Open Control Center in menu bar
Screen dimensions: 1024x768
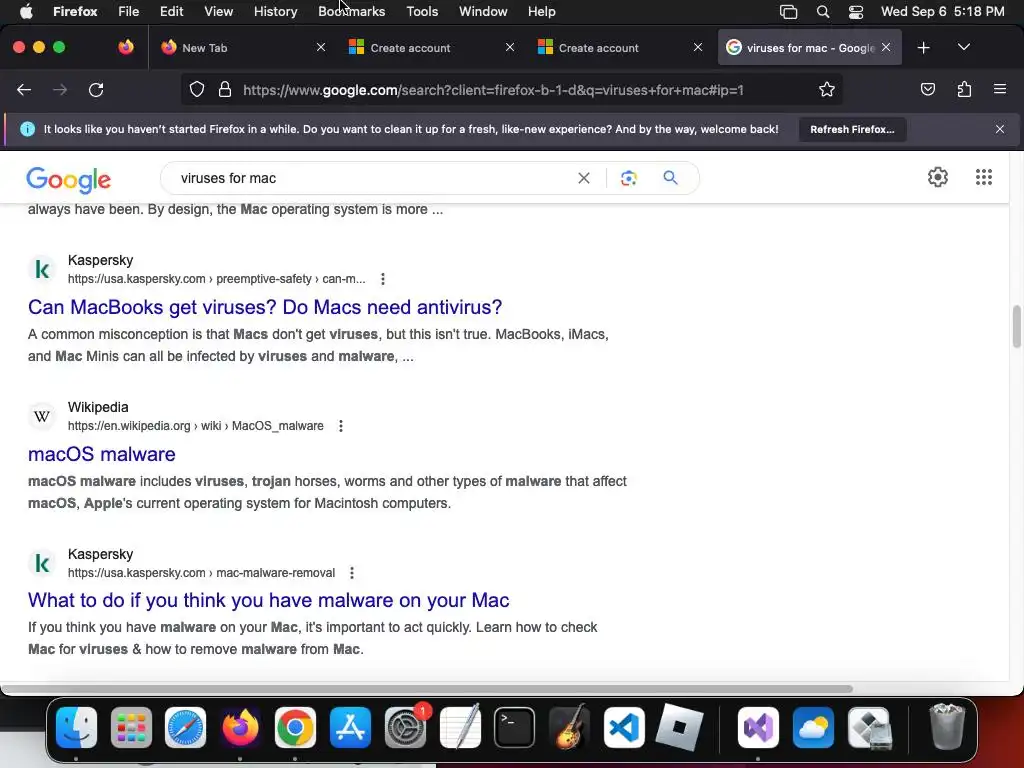click(856, 12)
